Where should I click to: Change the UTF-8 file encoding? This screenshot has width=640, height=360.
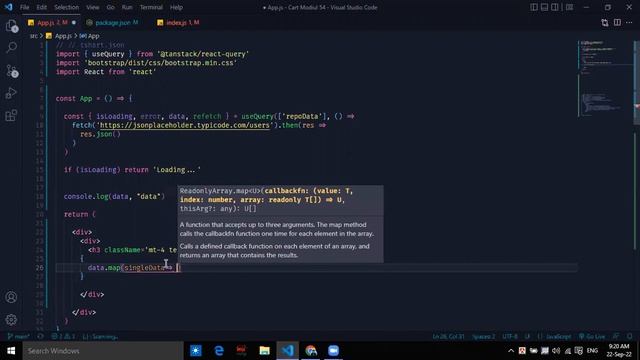510,337
